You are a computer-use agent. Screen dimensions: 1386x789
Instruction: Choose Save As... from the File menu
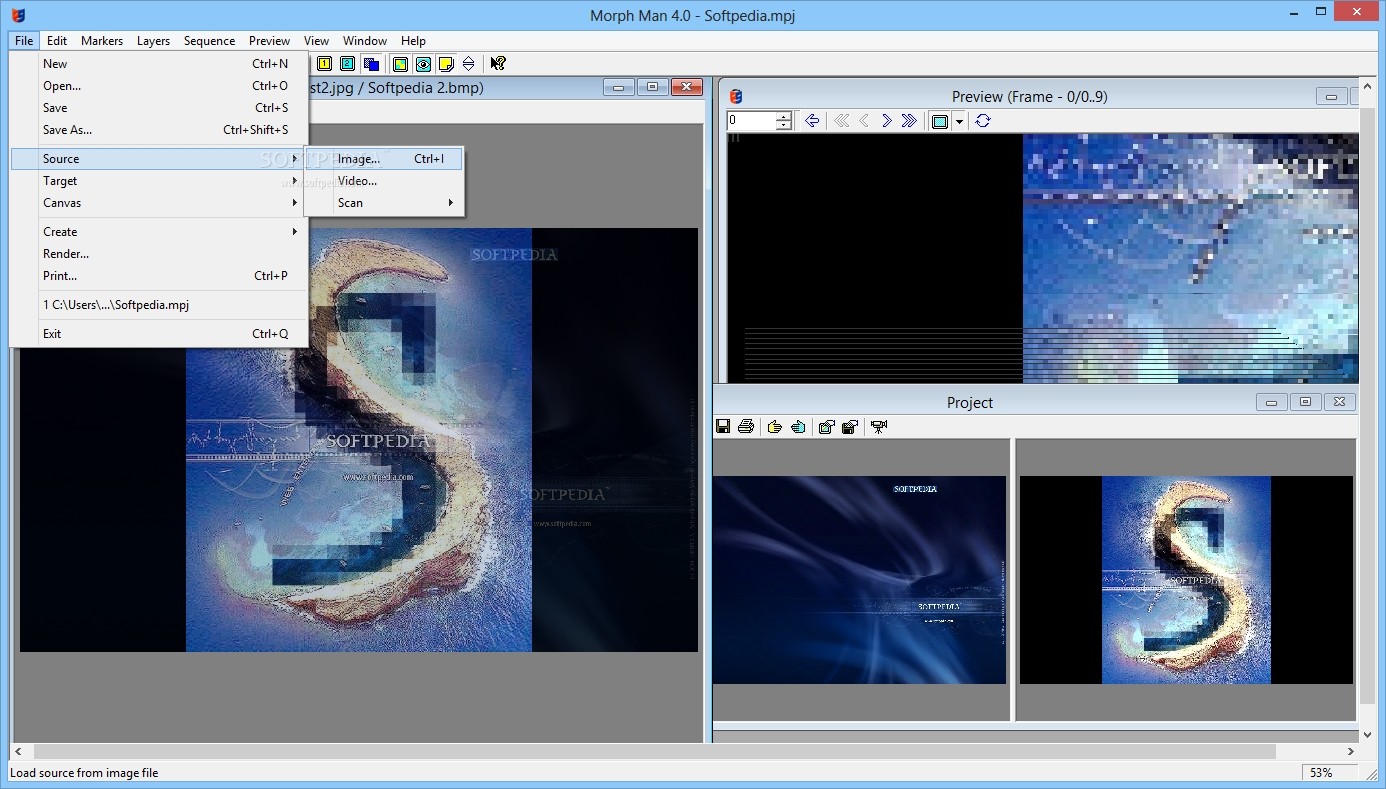pos(159,130)
